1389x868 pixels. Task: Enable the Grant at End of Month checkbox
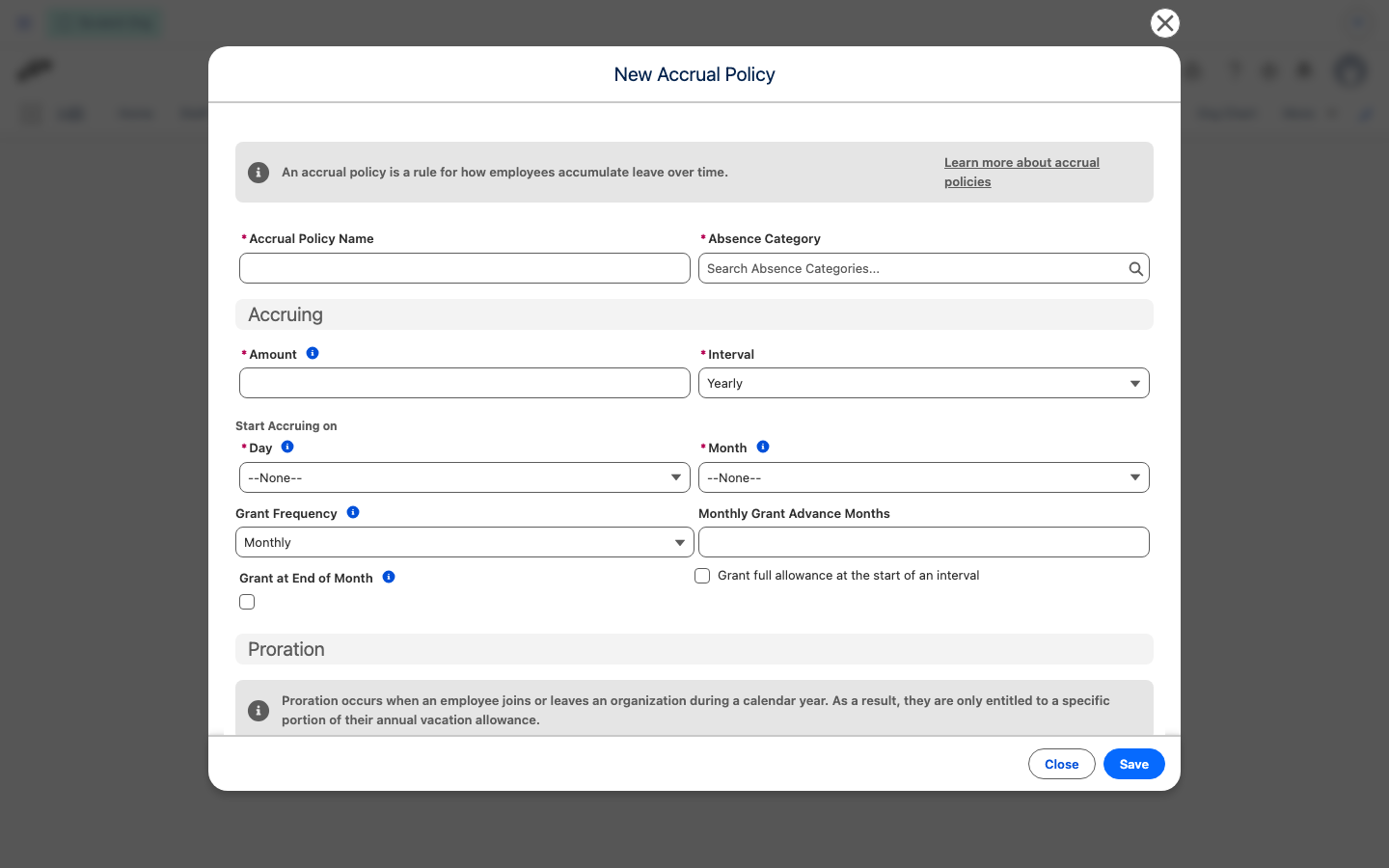pyautogui.click(x=247, y=602)
